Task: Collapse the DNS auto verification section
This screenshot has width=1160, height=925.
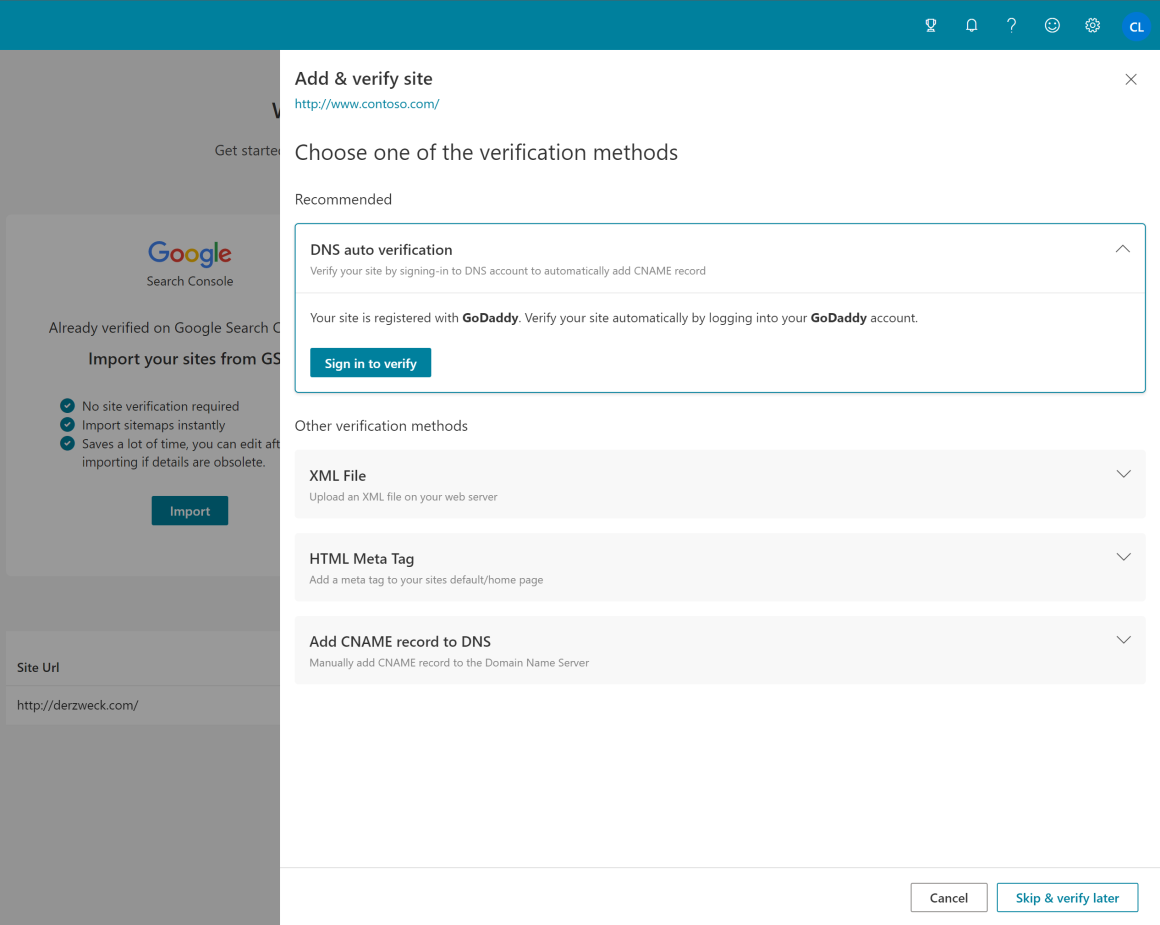Action: pyautogui.click(x=1122, y=248)
